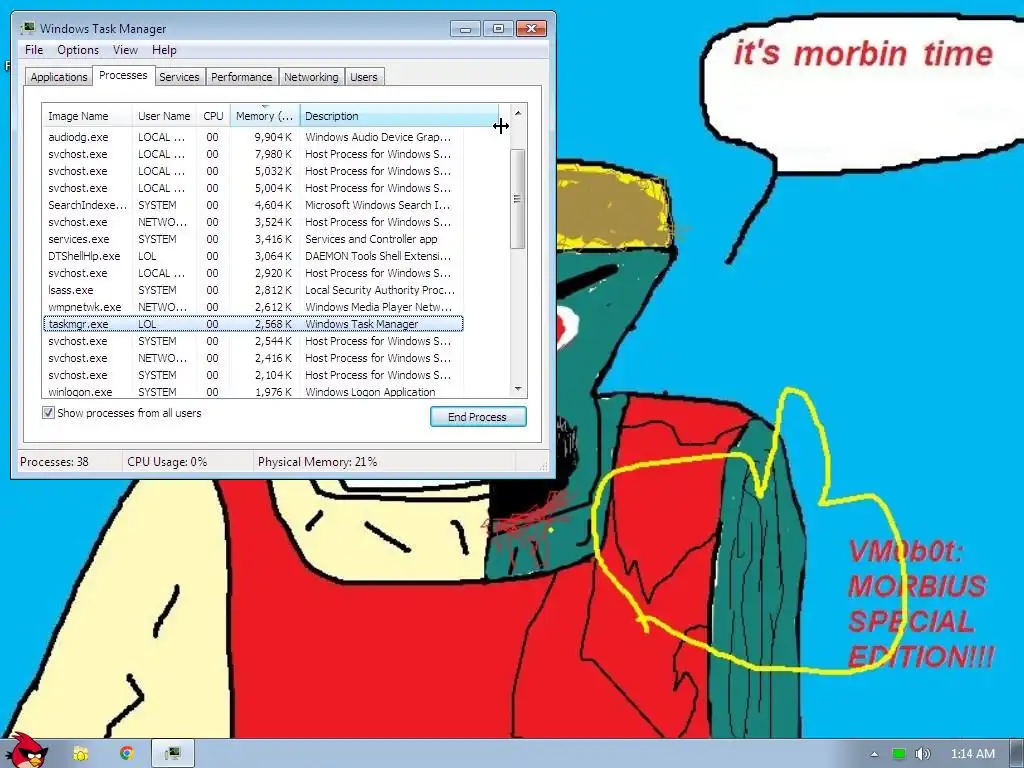Click the green tray icon
The height and width of the screenshot is (768, 1024).
click(899, 754)
